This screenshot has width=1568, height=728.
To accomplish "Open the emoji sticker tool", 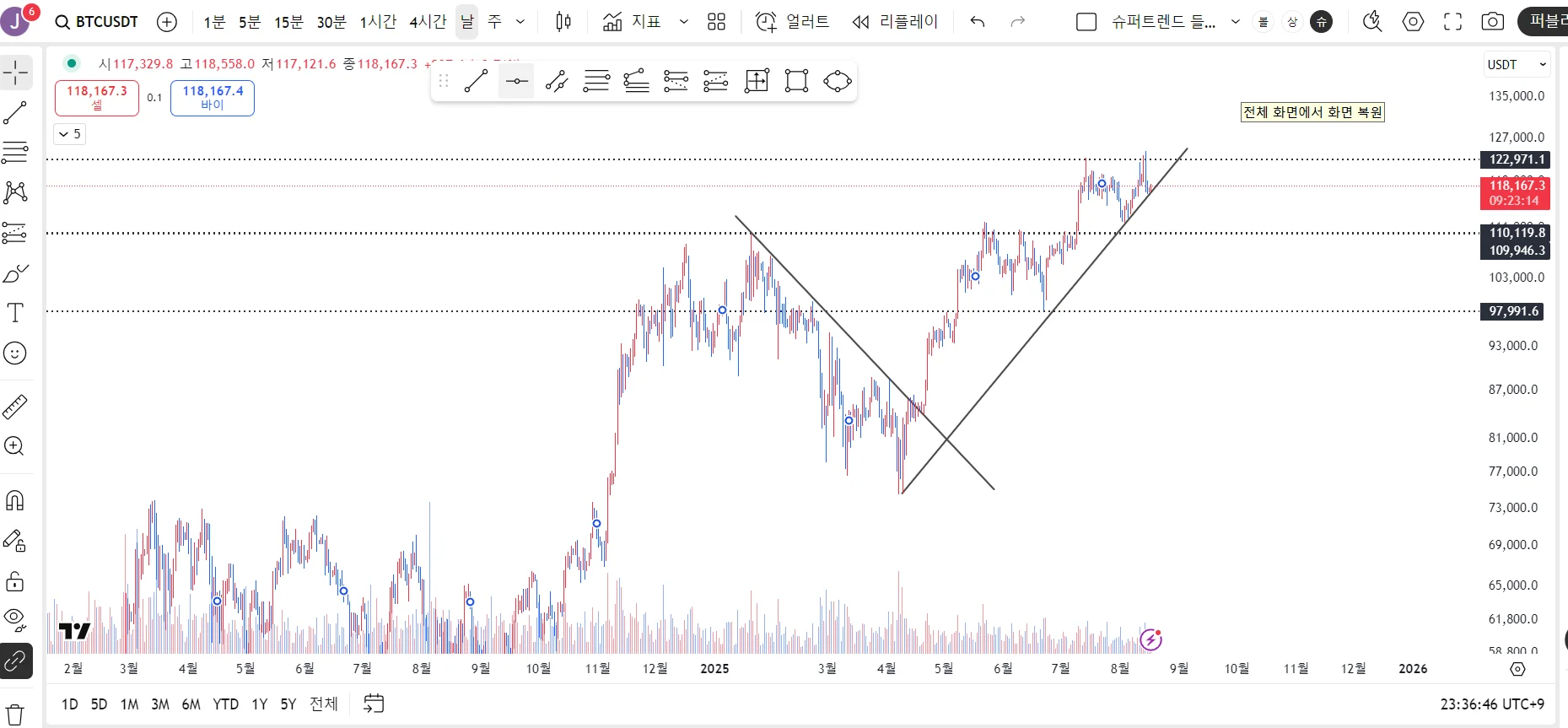I will (15, 353).
